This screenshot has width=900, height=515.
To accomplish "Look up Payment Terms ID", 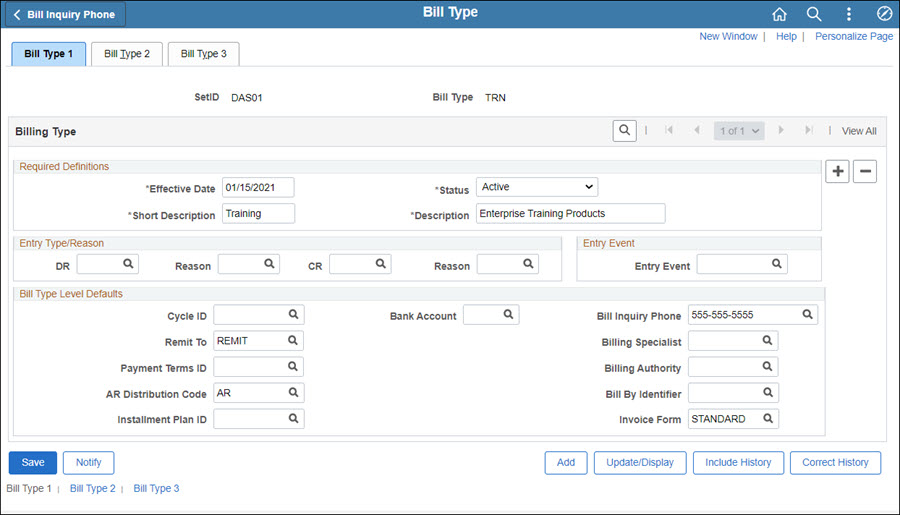I will 293,366.
